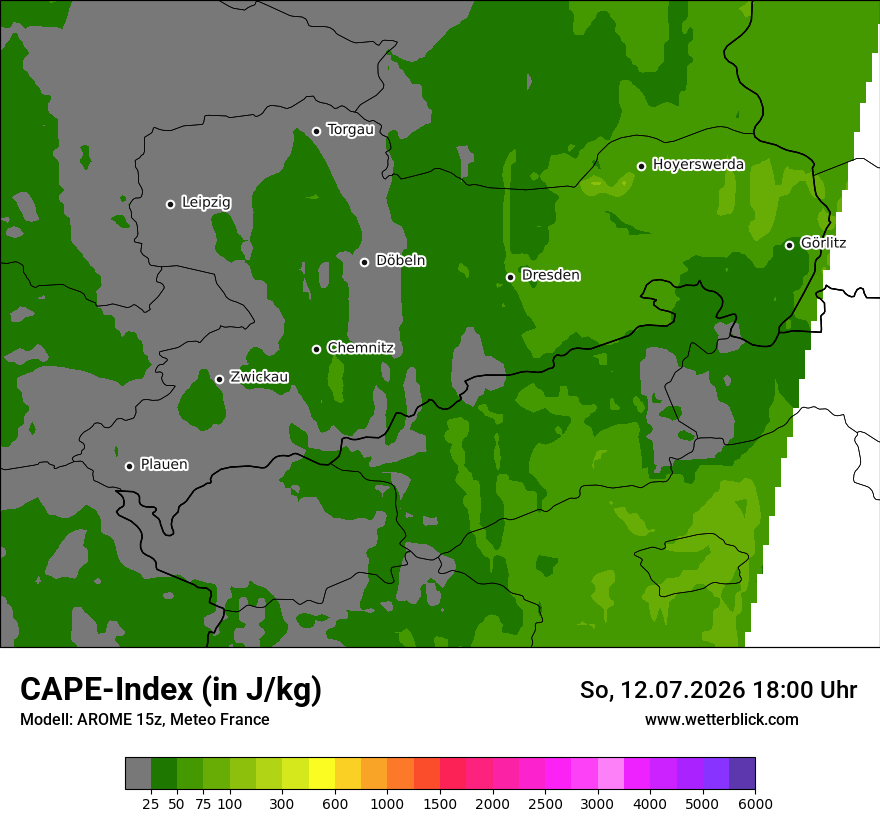The width and height of the screenshot is (880, 830).
Task: Click the CAPE-Index (in J/kg) title
Action: click(x=171, y=689)
